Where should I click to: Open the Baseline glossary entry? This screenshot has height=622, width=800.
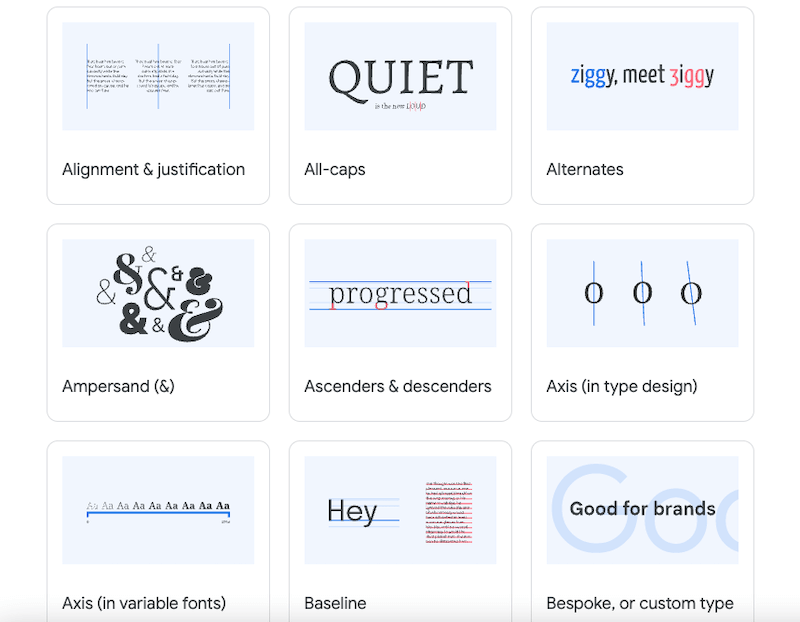[x=335, y=603]
